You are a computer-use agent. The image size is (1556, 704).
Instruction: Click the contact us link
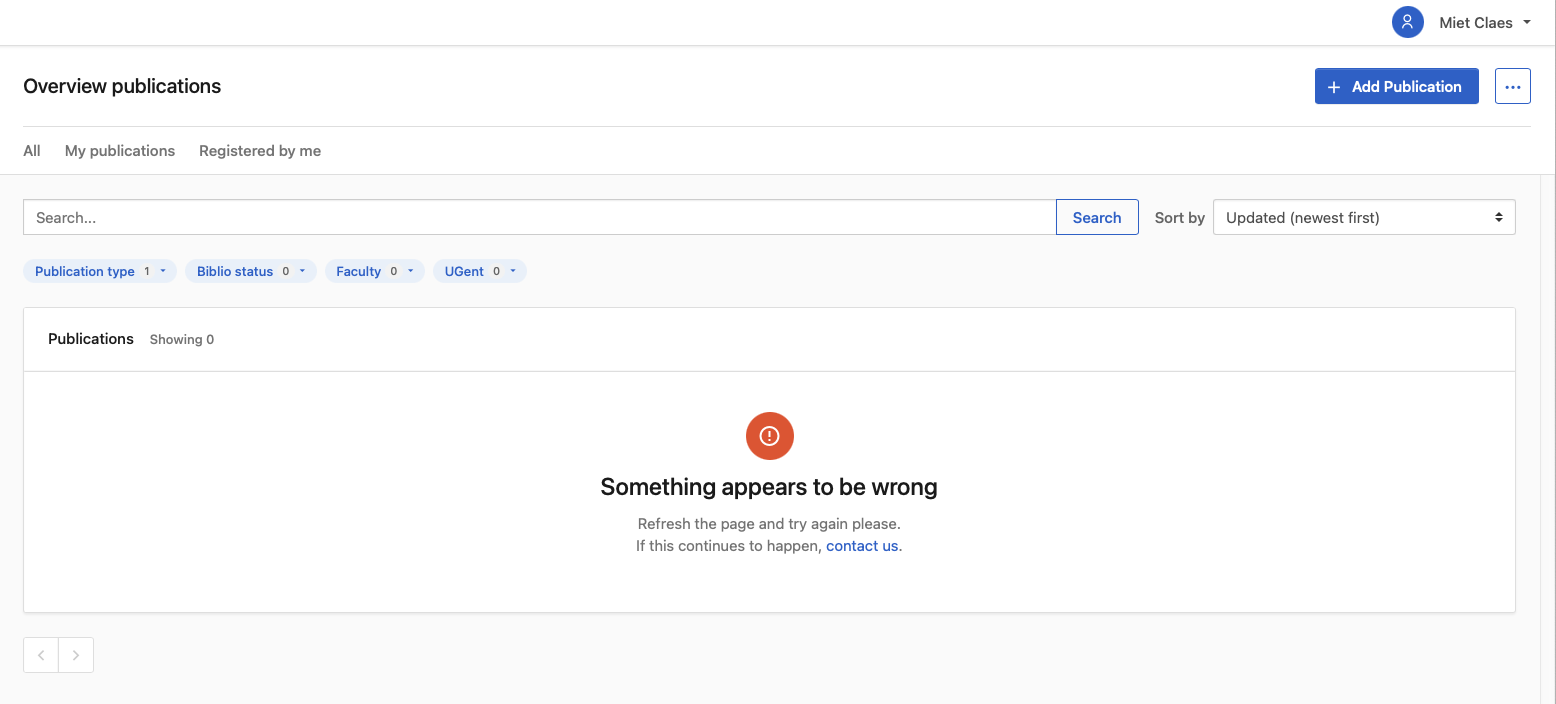[862, 546]
